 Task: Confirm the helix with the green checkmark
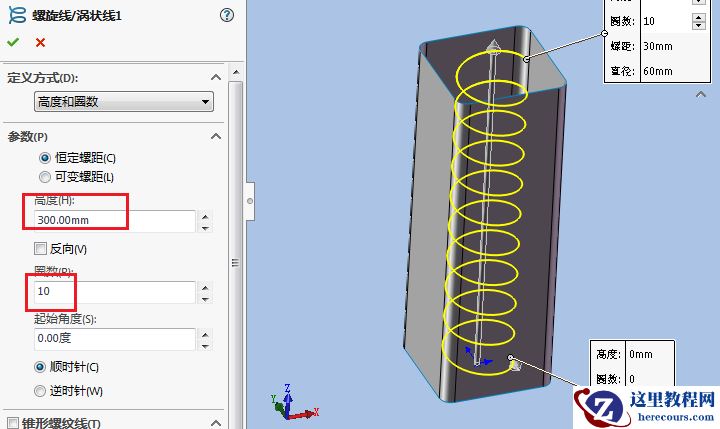point(13,42)
